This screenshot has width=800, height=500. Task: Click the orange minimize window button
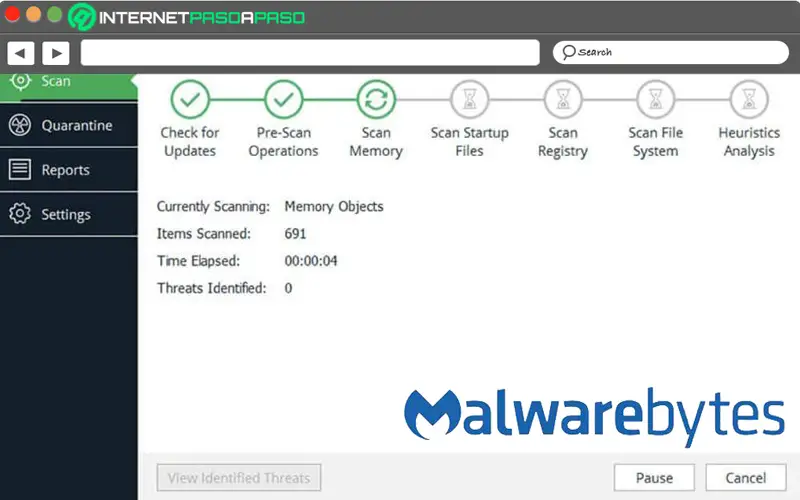coord(34,14)
